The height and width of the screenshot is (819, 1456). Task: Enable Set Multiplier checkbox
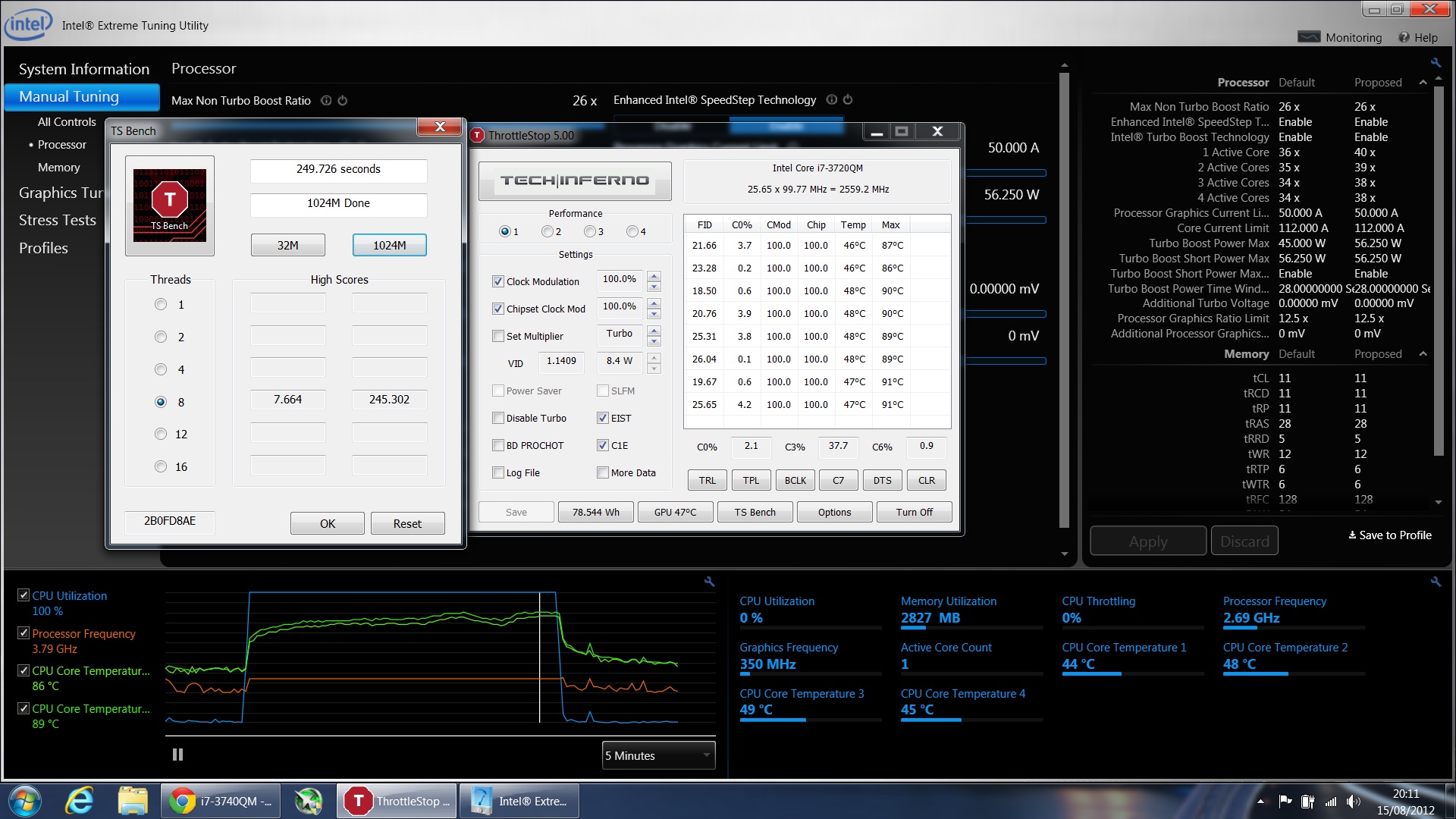498,336
